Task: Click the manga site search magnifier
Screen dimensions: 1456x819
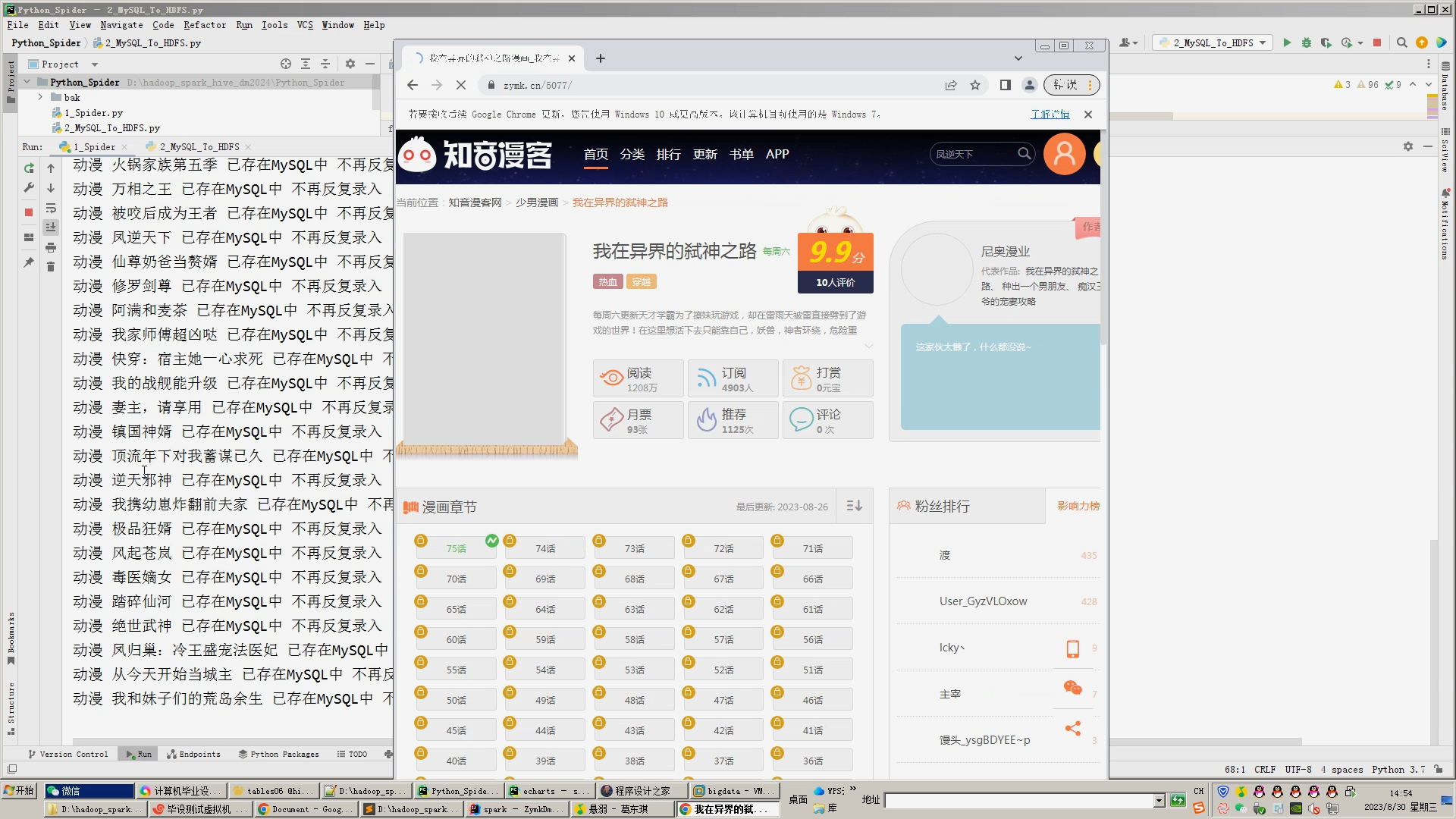Action: click(x=1024, y=154)
